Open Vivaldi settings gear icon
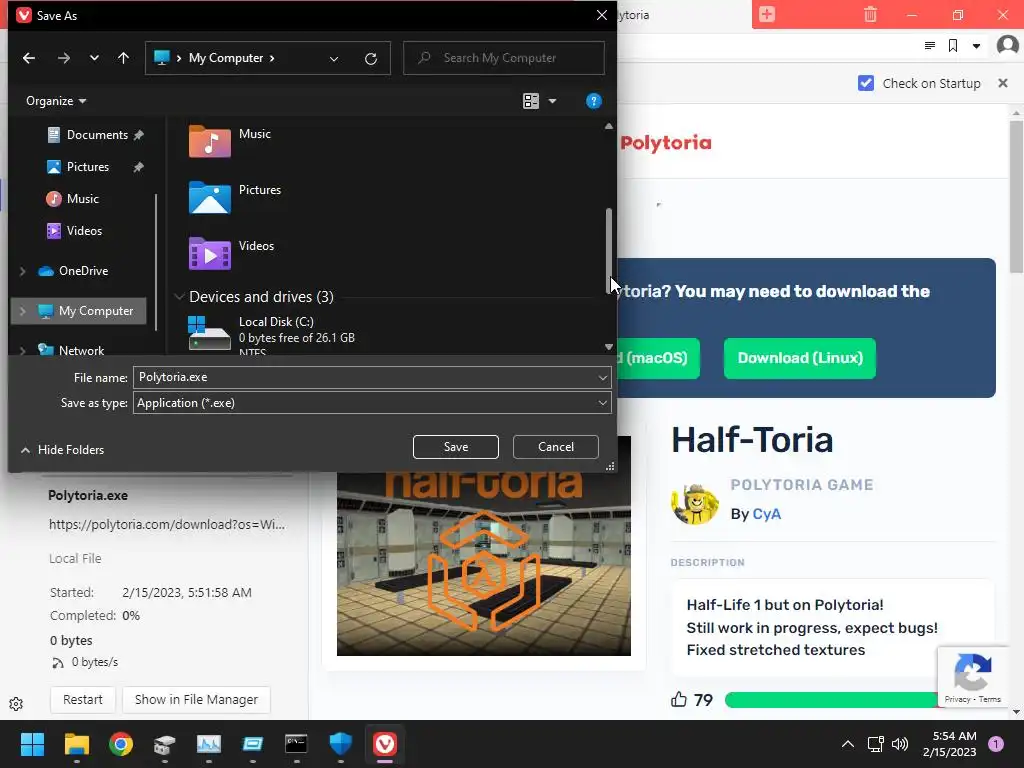 click(16, 704)
